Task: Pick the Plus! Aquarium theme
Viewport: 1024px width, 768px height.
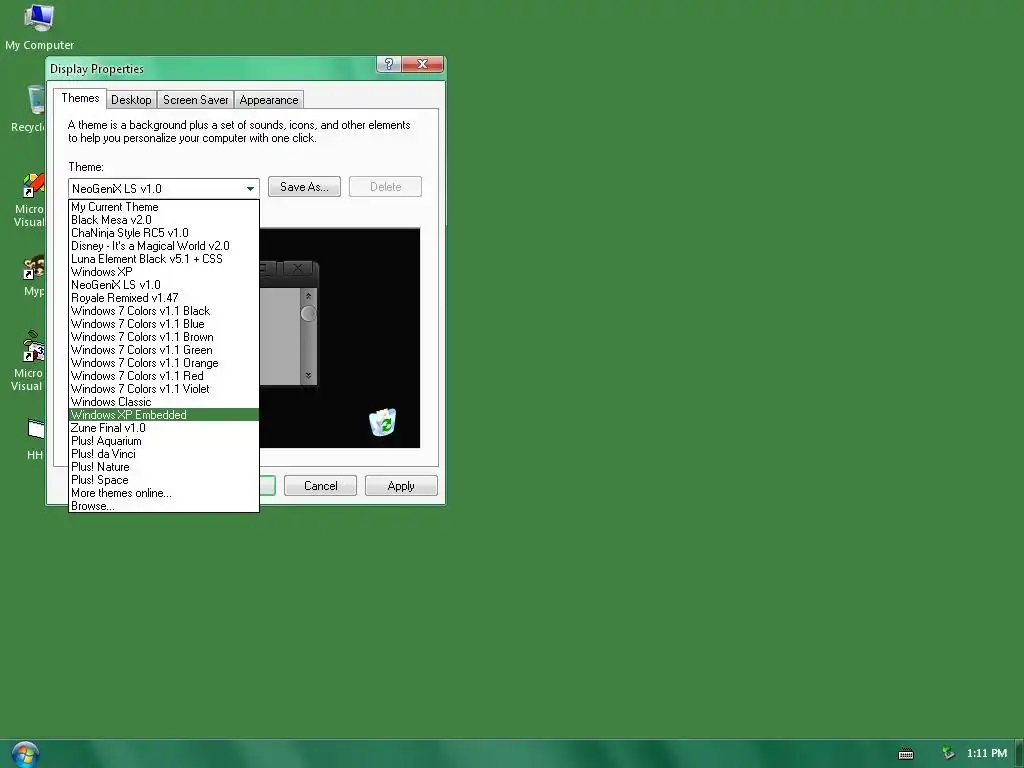Action: tap(164, 441)
